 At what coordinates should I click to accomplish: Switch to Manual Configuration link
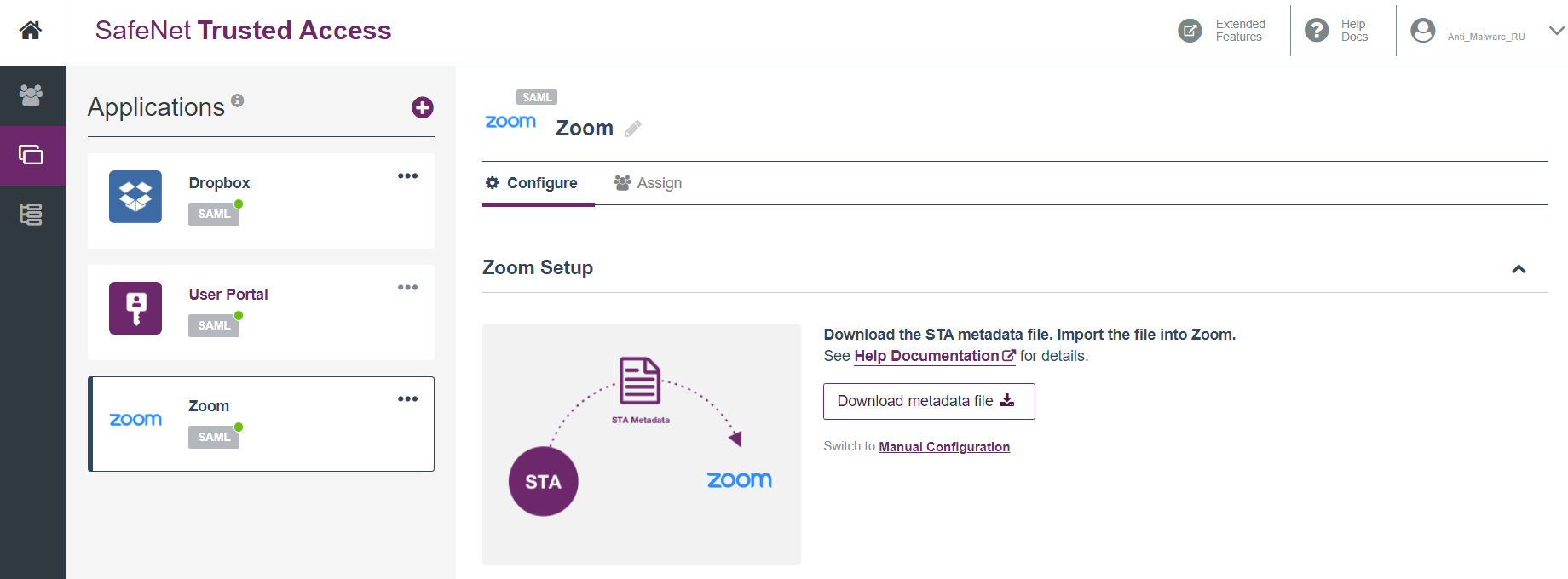click(x=943, y=447)
